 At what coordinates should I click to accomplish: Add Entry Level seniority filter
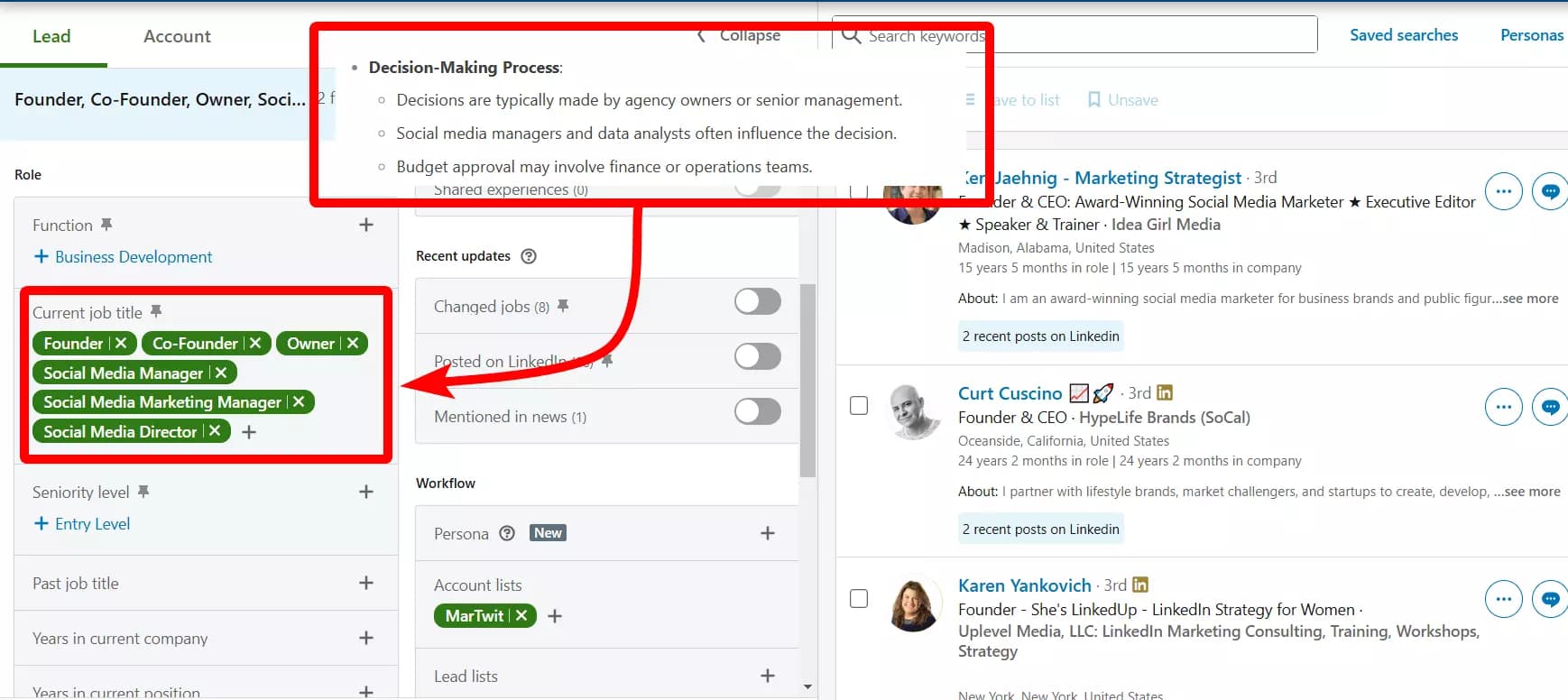[82, 524]
